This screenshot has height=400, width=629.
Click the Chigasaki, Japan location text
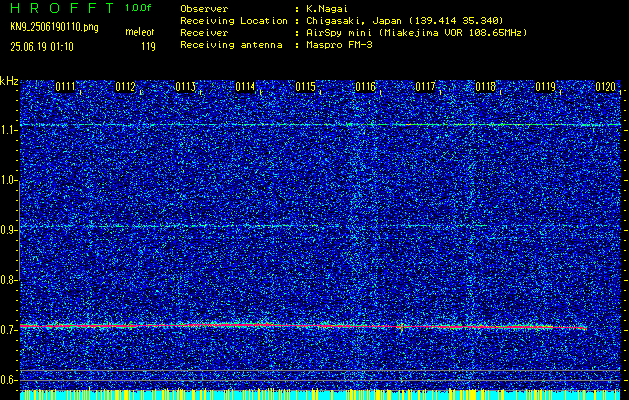pyautogui.click(x=404, y=21)
